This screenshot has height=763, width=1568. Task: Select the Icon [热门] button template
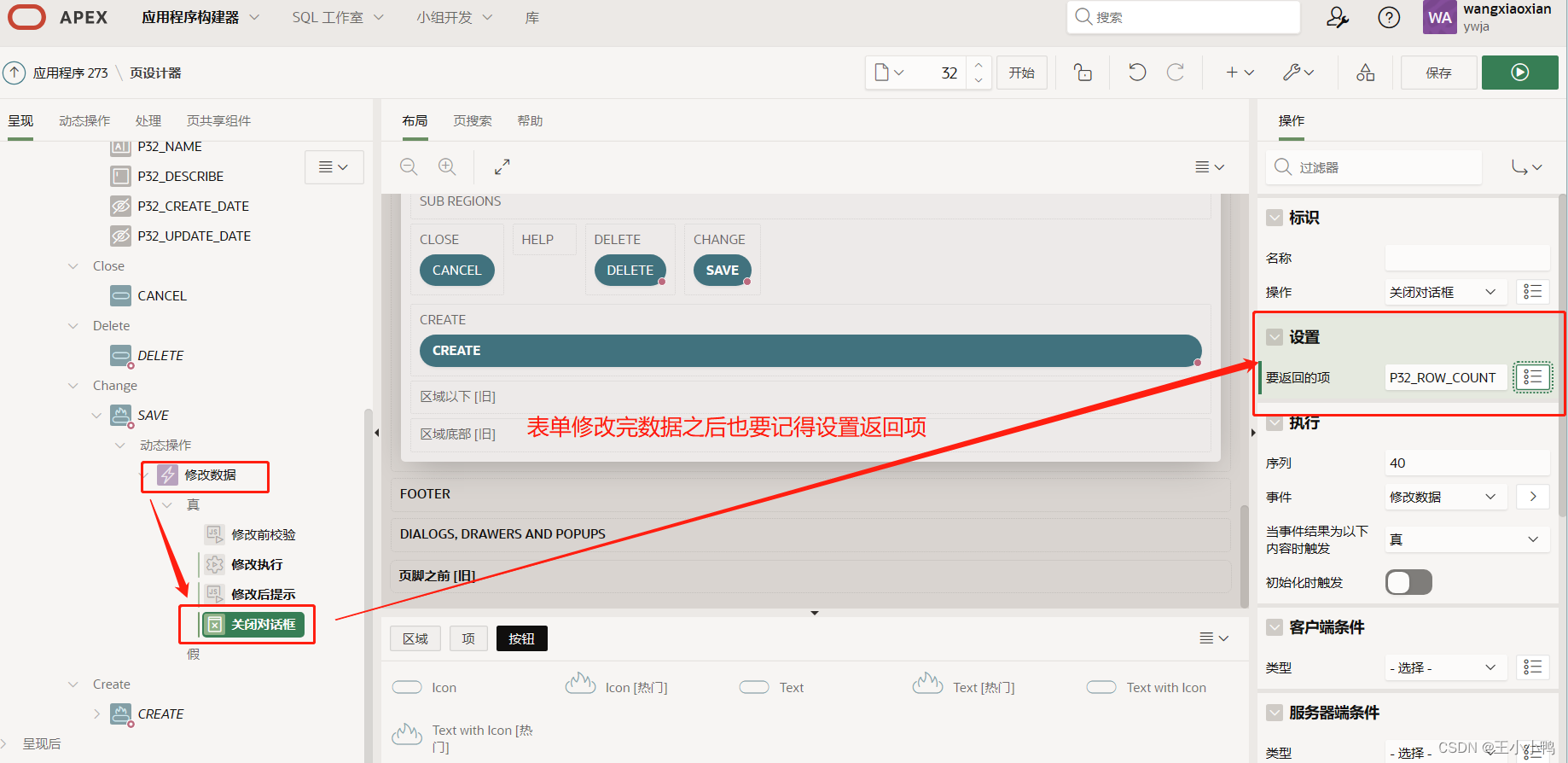[616, 685]
